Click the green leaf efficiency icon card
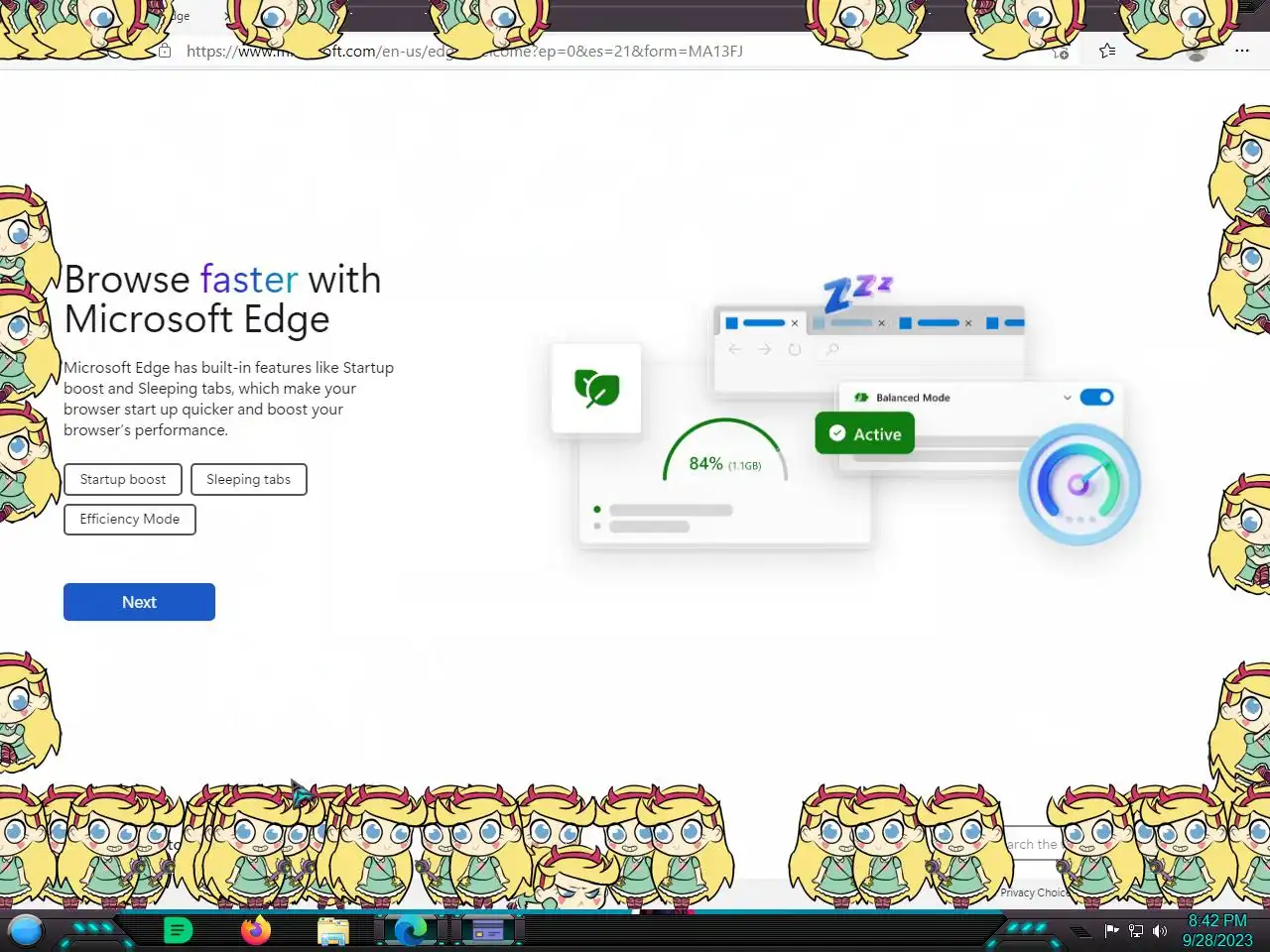The image size is (1270, 952). [x=596, y=388]
